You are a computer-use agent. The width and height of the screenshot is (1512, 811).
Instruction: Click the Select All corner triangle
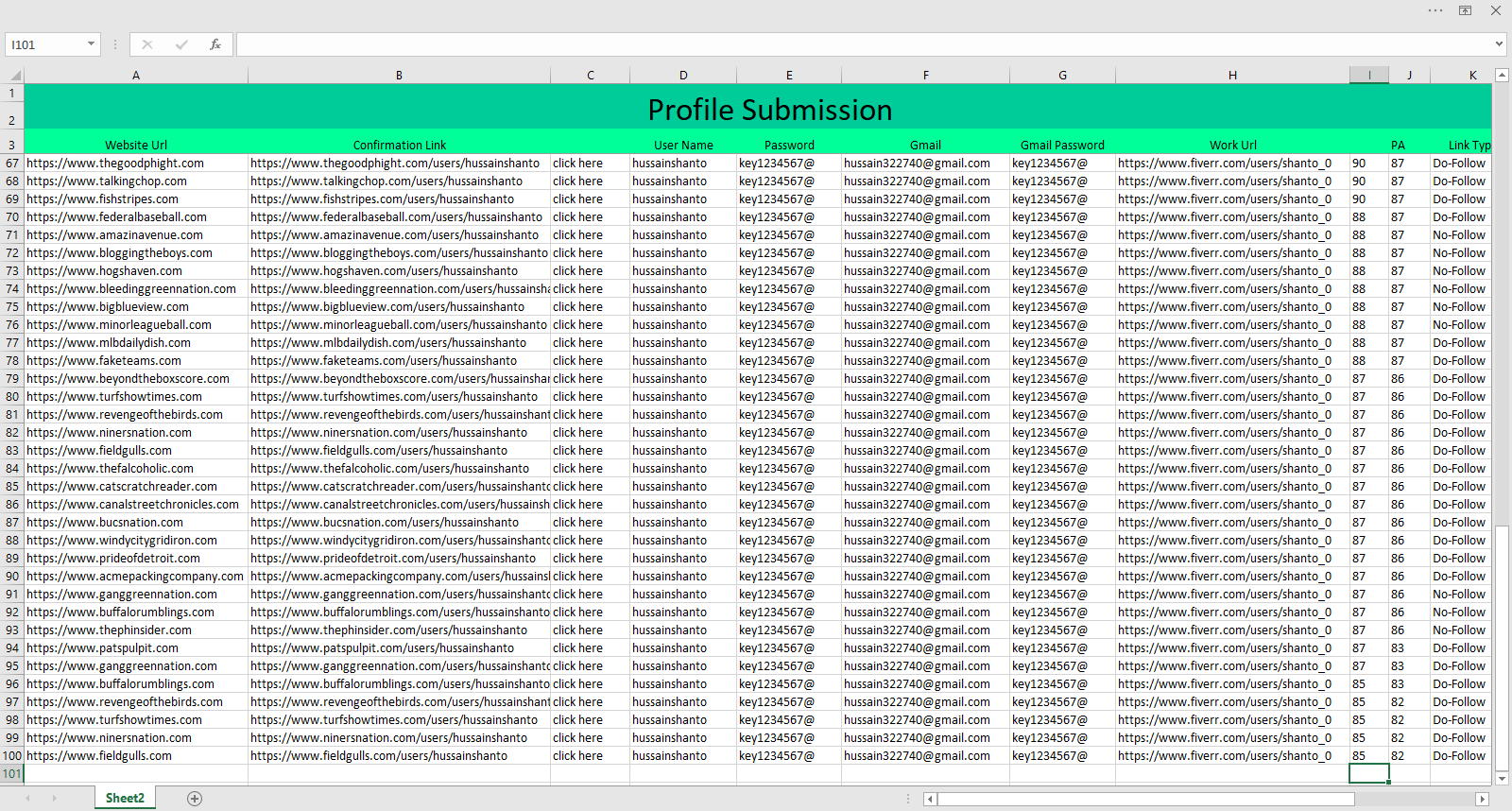pyautogui.click(x=14, y=75)
